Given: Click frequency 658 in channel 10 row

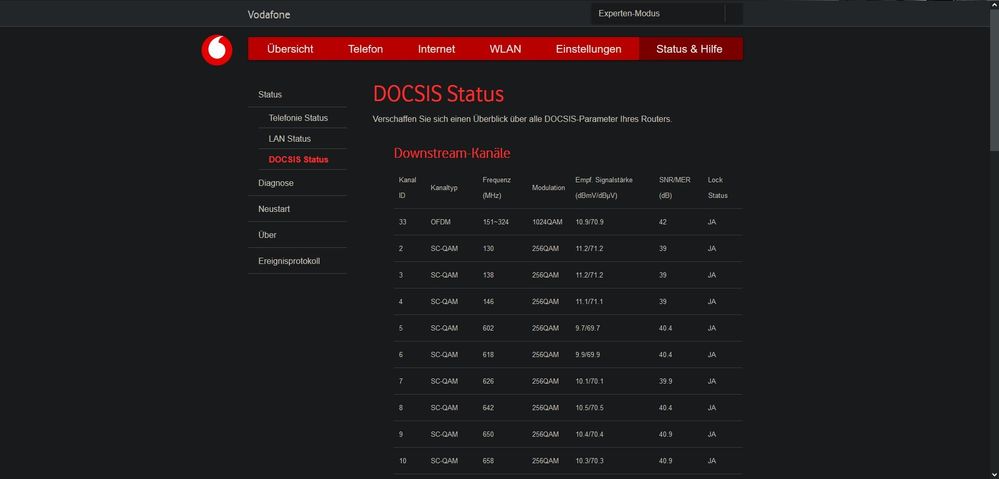Looking at the screenshot, I should pyautogui.click(x=489, y=461).
